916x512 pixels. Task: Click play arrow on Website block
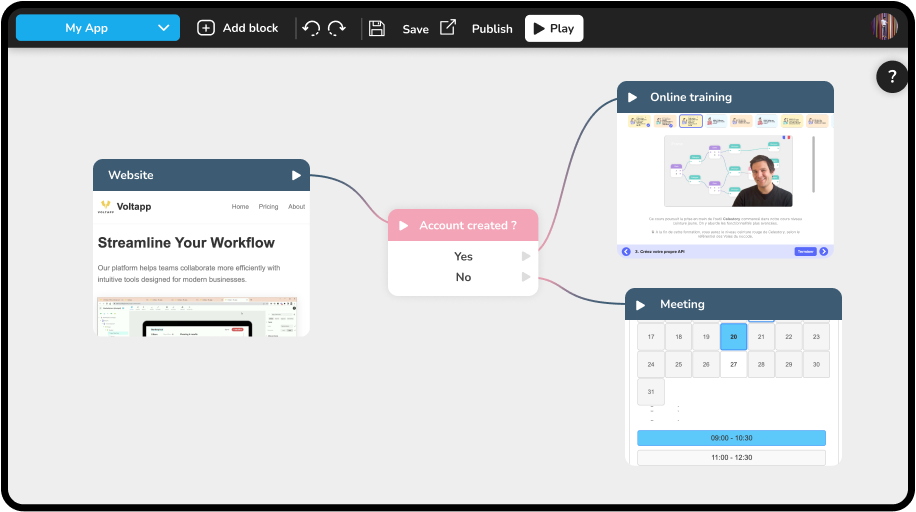tap(296, 175)
